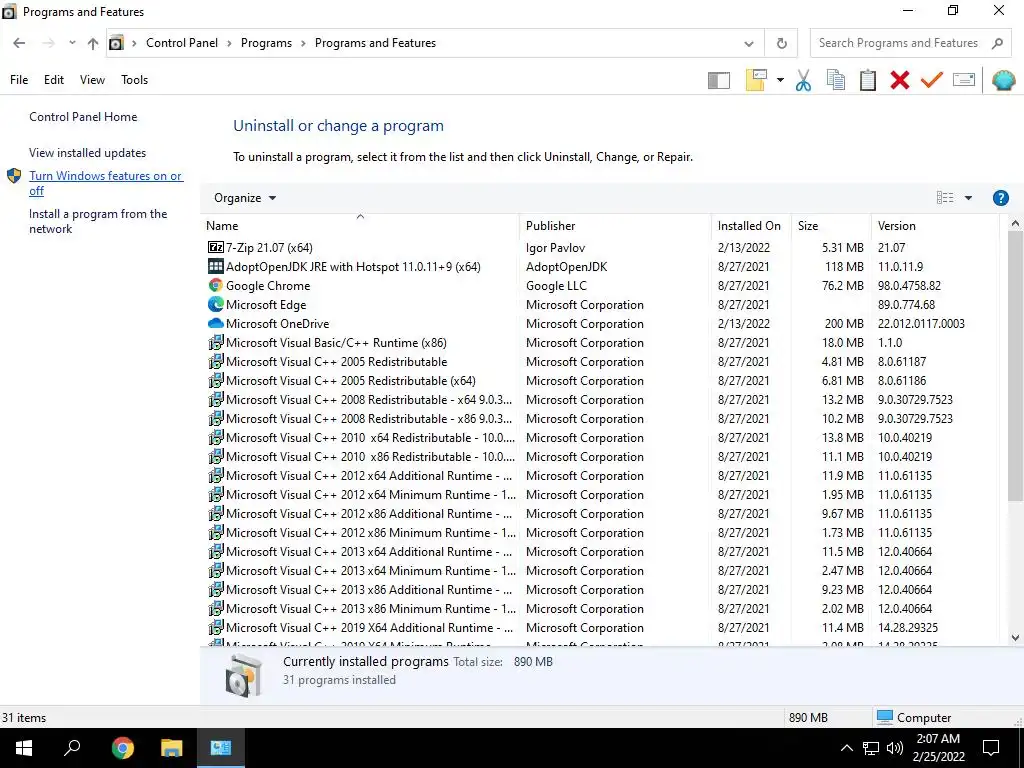
Task: Click View installed updates link
Action: coord(88,153)
